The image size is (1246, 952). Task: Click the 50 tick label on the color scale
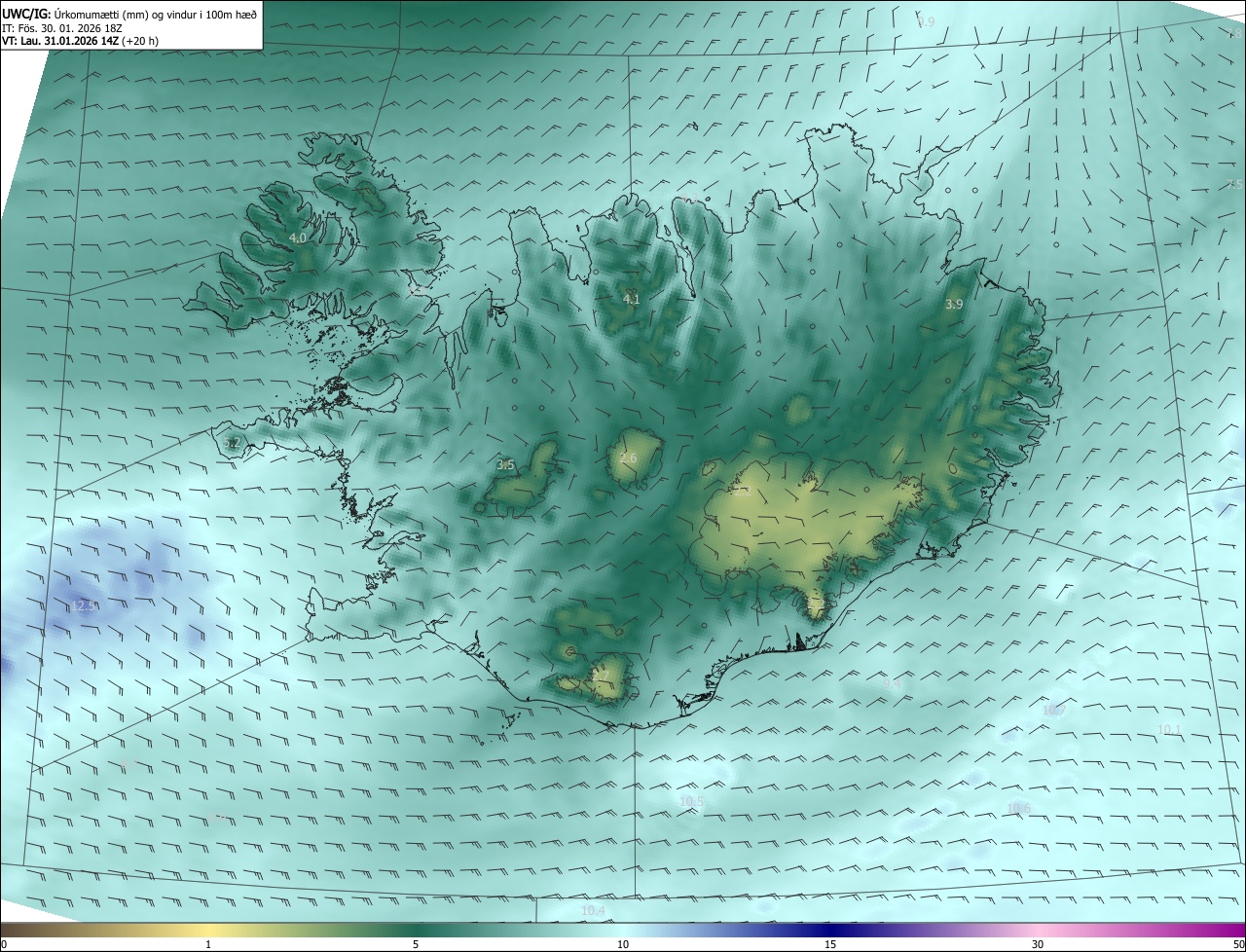pos(1238,944)
